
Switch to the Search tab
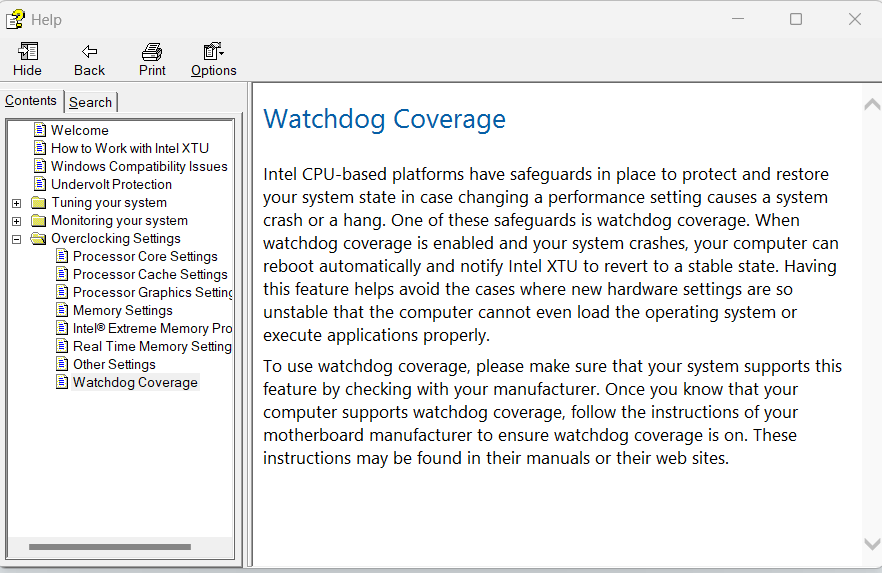tap(91, 102)
